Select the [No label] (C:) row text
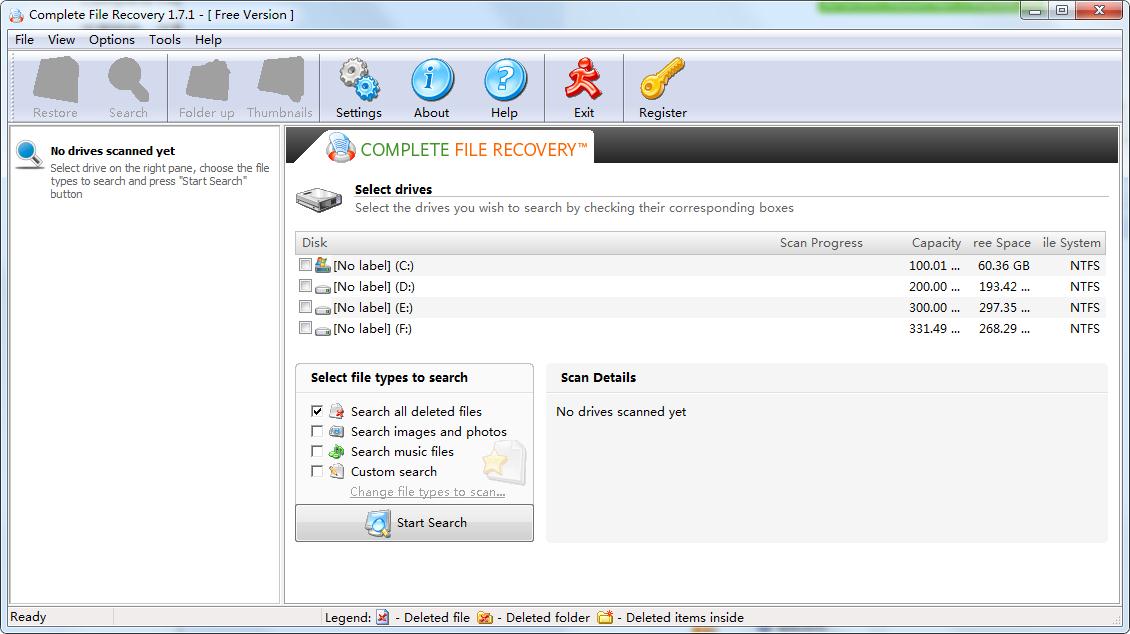 tap(373, 266)
